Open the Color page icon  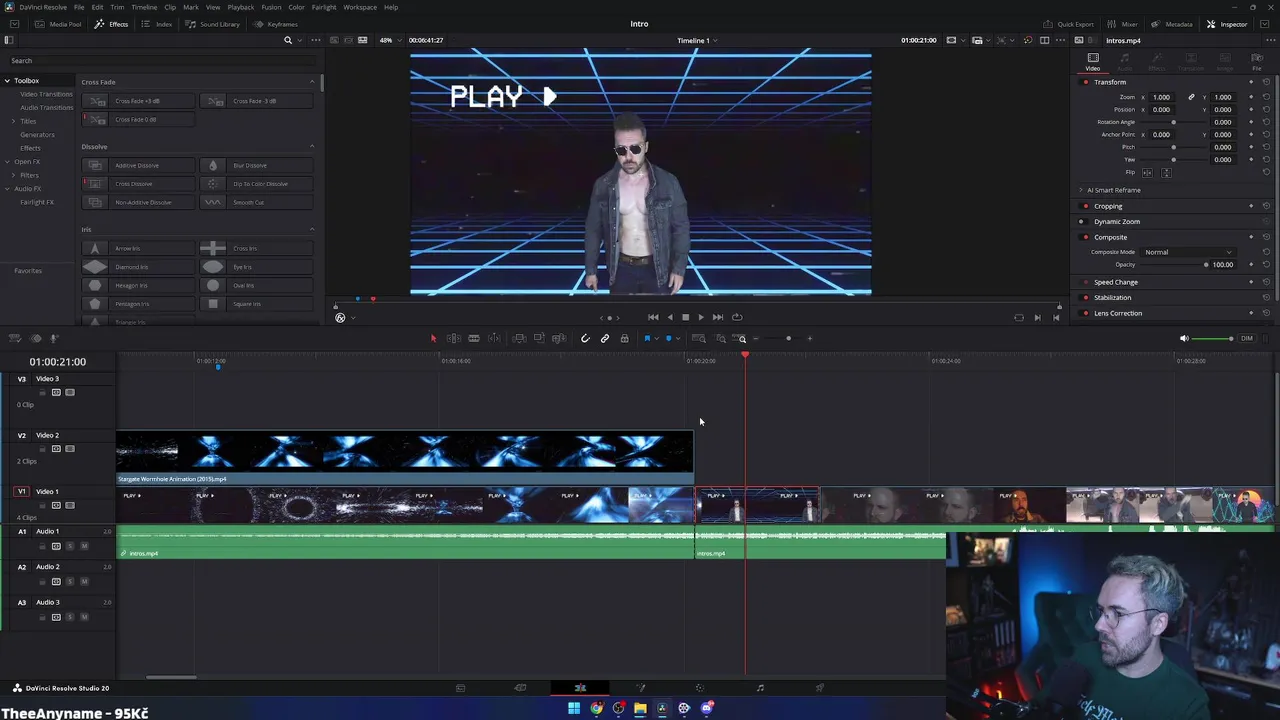pos(700,688)
